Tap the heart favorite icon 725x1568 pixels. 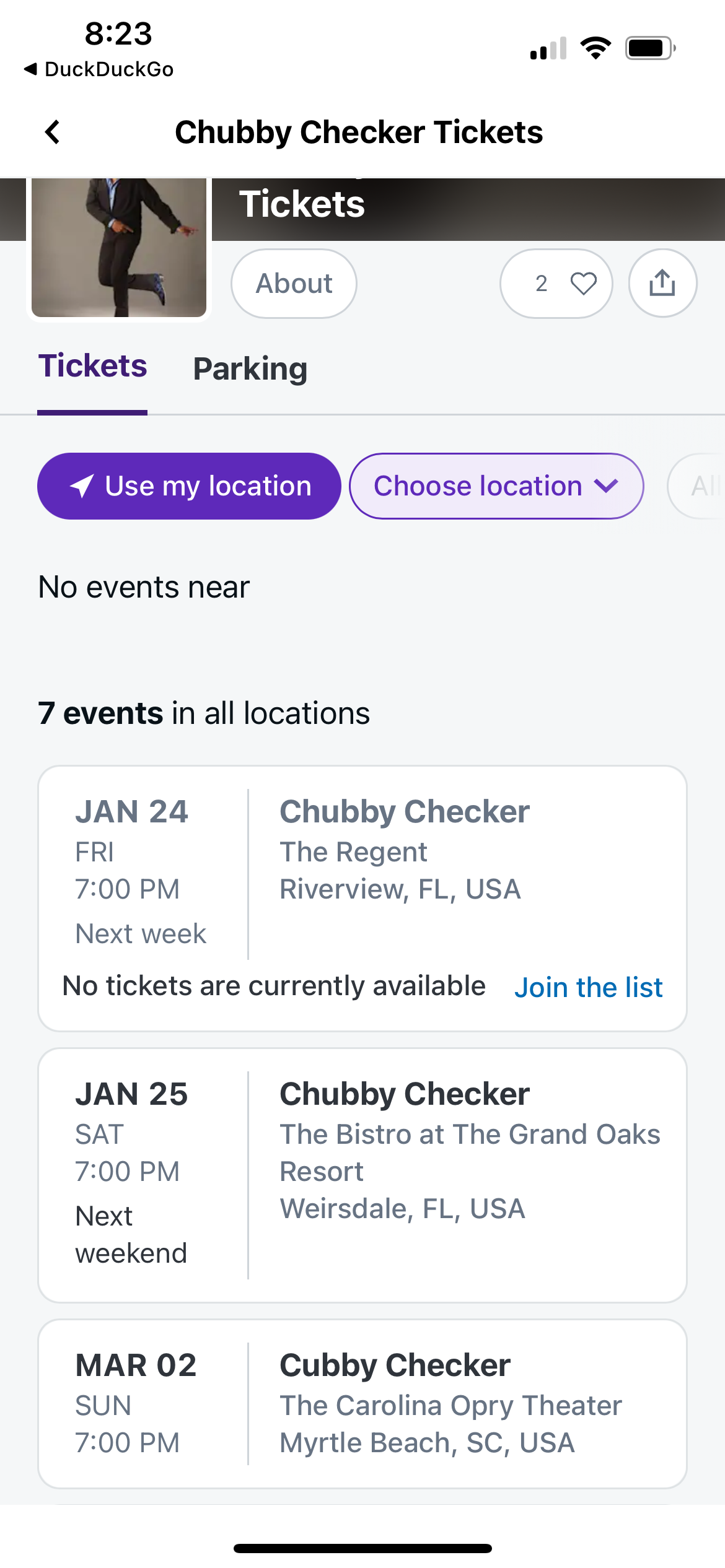(583, 284)
